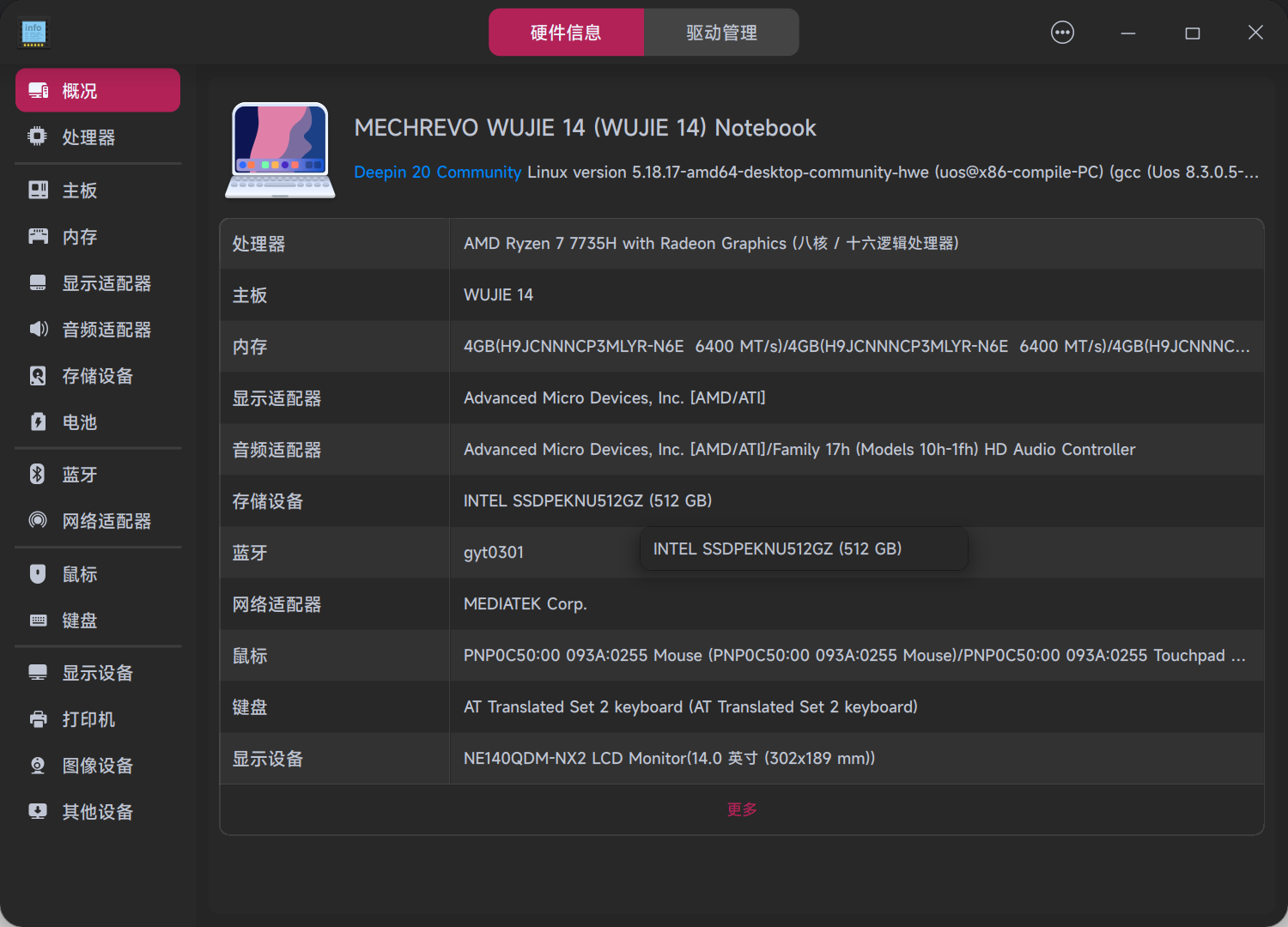The height and width of the screenshot is (927, 1288).
Task: Open the three-dot options menu
Action: [x=1062, y=32]
